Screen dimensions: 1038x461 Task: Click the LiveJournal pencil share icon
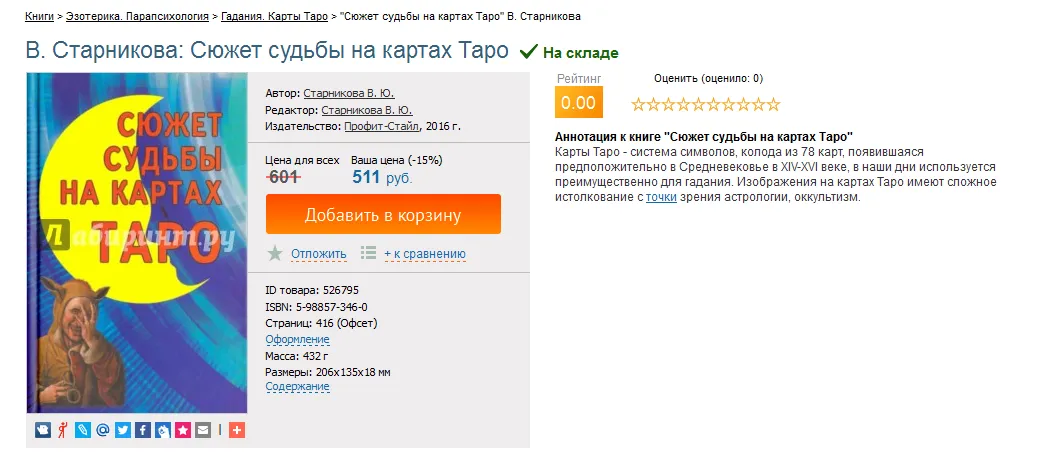[x=83, y=430]
